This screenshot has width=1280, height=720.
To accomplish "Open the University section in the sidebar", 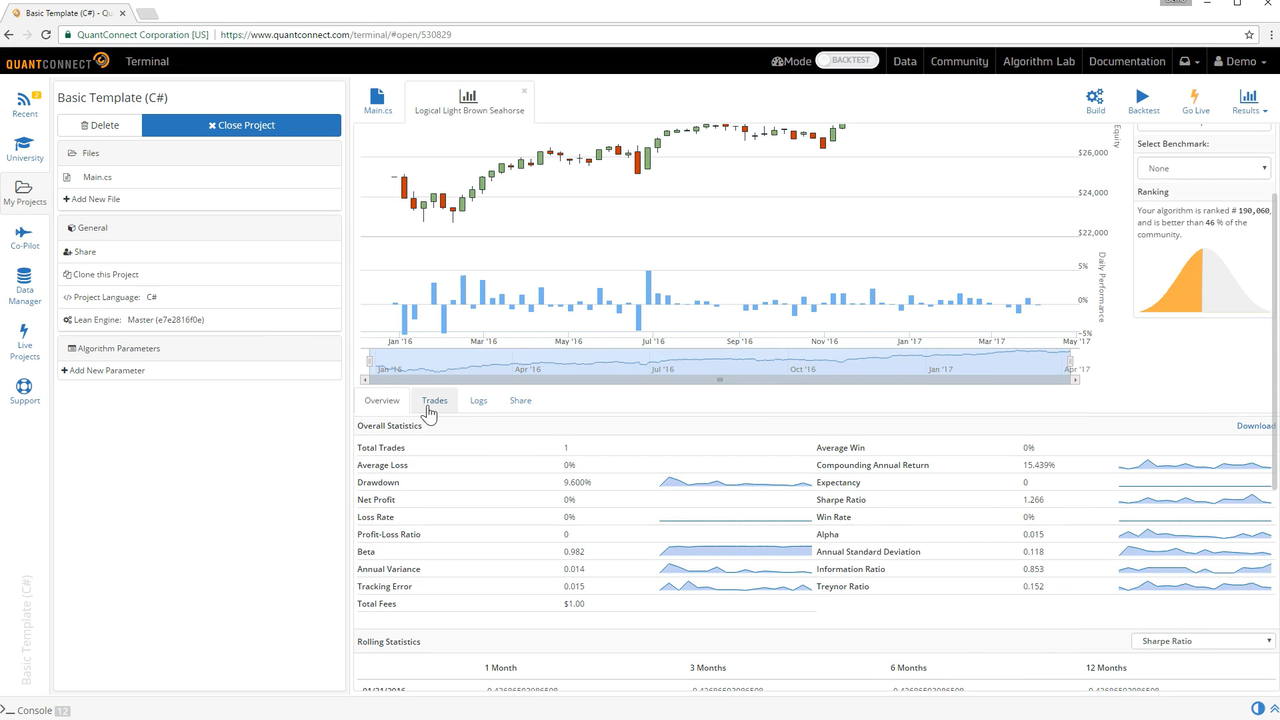I will pos(25,148).
